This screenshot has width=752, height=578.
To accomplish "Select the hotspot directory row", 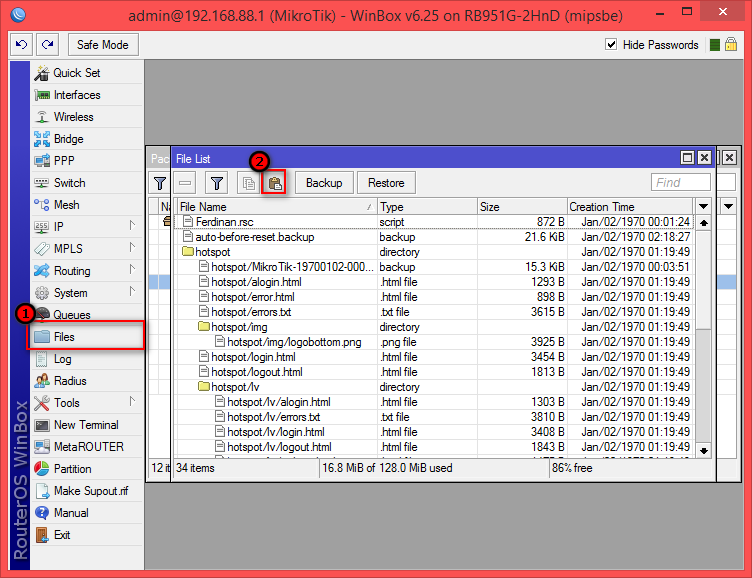I will (435, 252).
